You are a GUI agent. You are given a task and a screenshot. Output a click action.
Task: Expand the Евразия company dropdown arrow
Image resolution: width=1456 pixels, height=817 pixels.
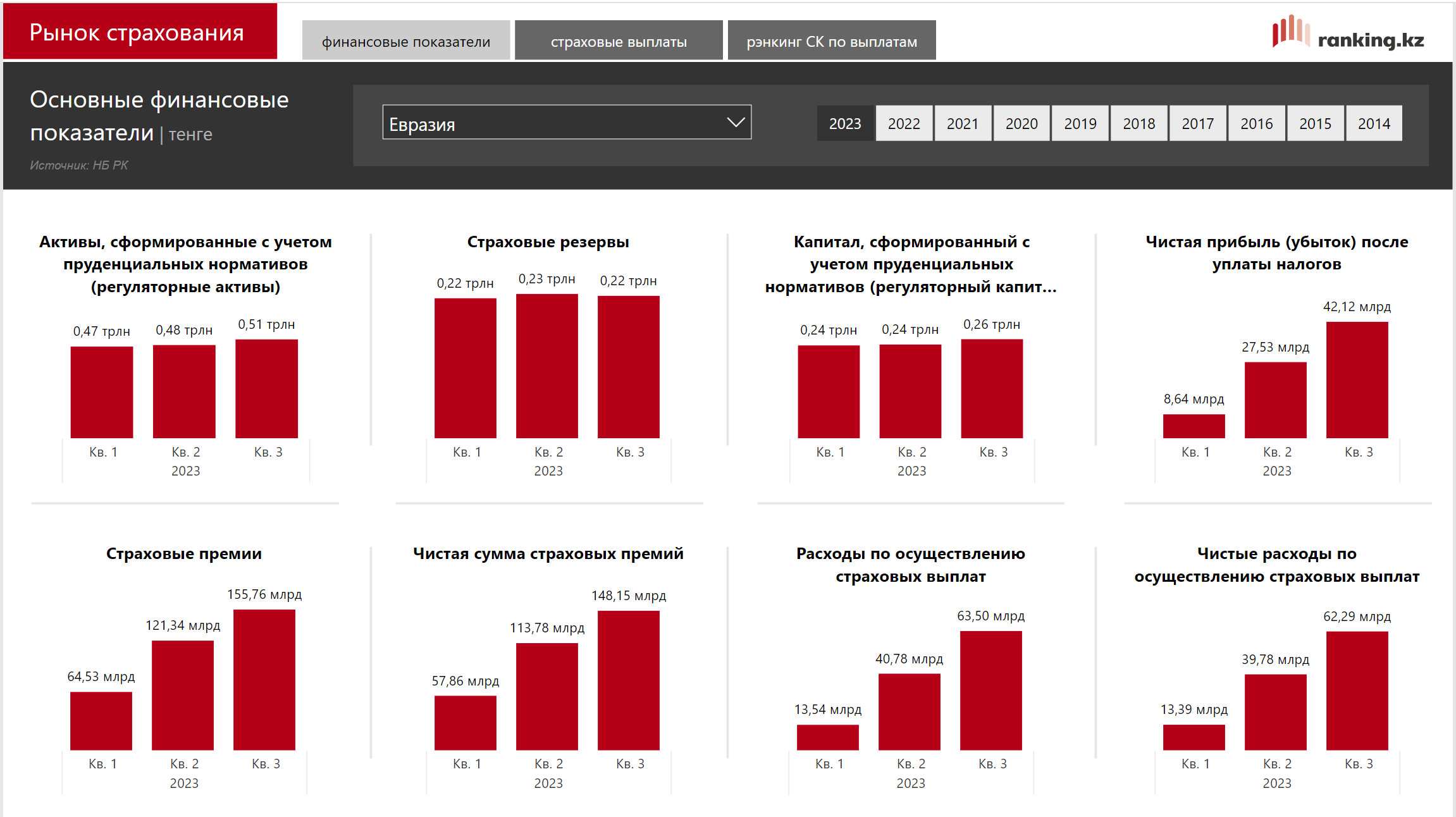735,123
